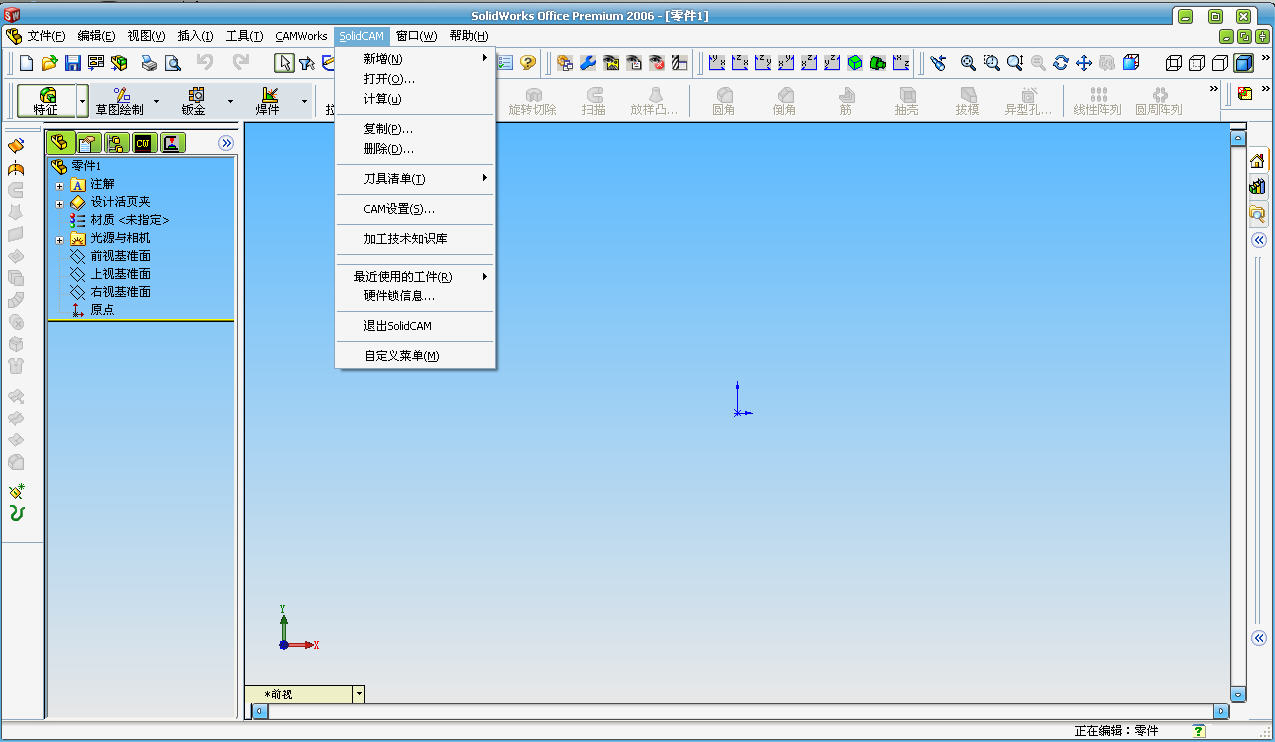Expand the 注解 tree node
This screenshot has width=1275, height=742.
click(59, 185)
